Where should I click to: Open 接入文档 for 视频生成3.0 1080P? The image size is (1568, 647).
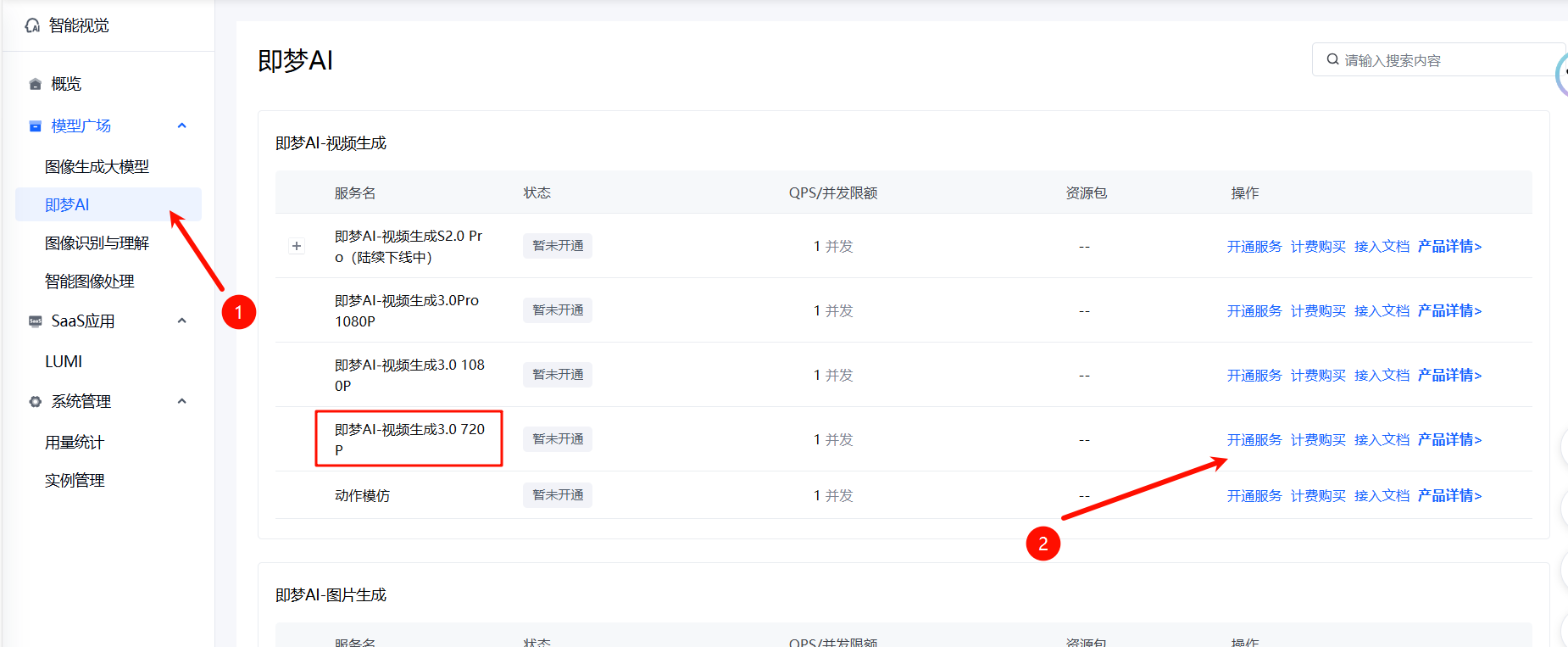1382,375
